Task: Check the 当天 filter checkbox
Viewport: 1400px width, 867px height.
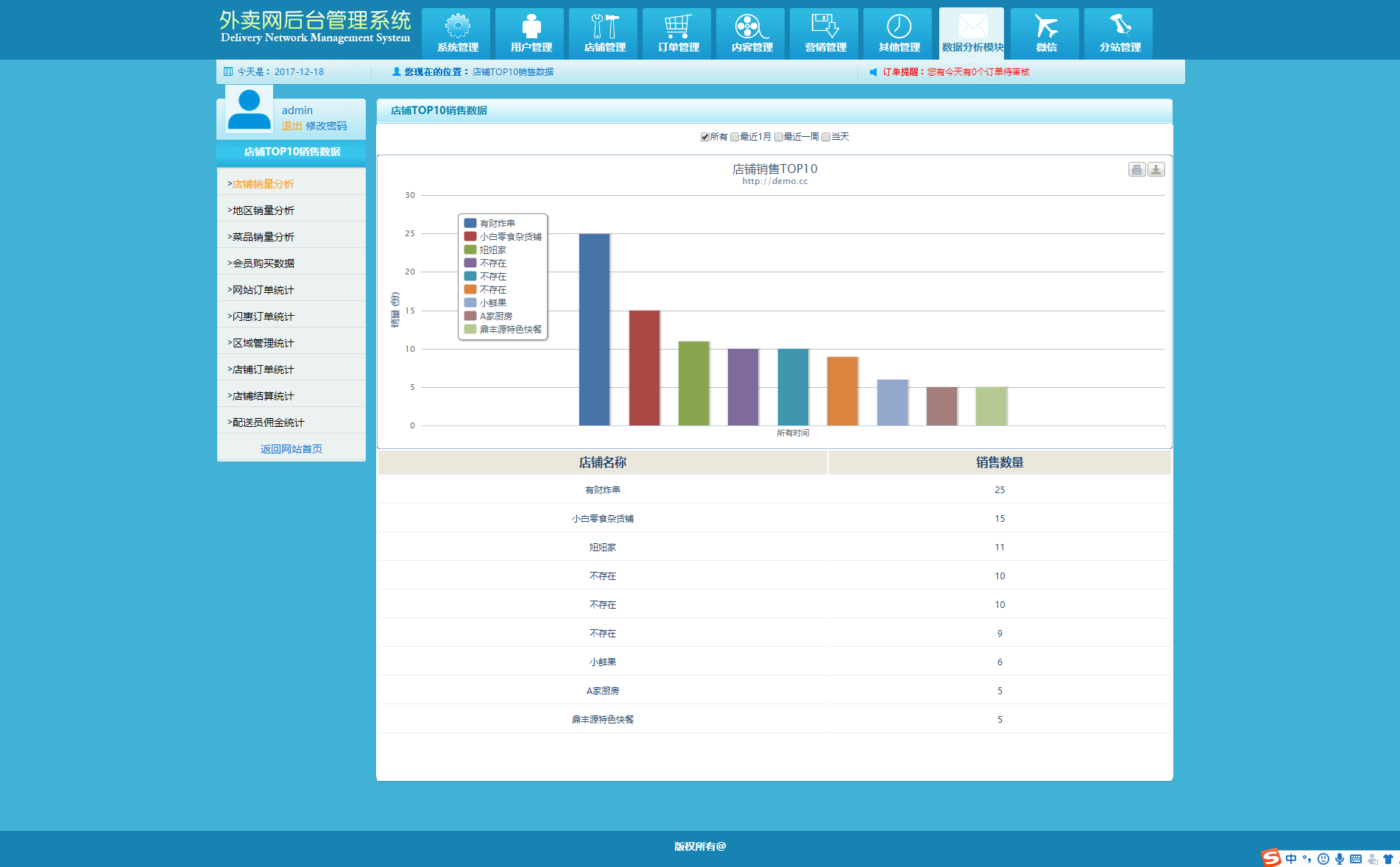Action: (x=826, y=137)
